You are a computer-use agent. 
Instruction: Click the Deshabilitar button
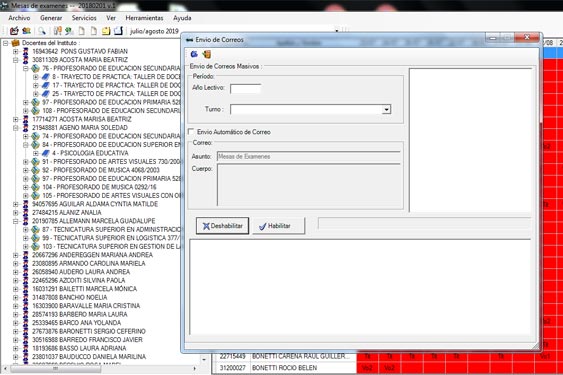[222, 226]
